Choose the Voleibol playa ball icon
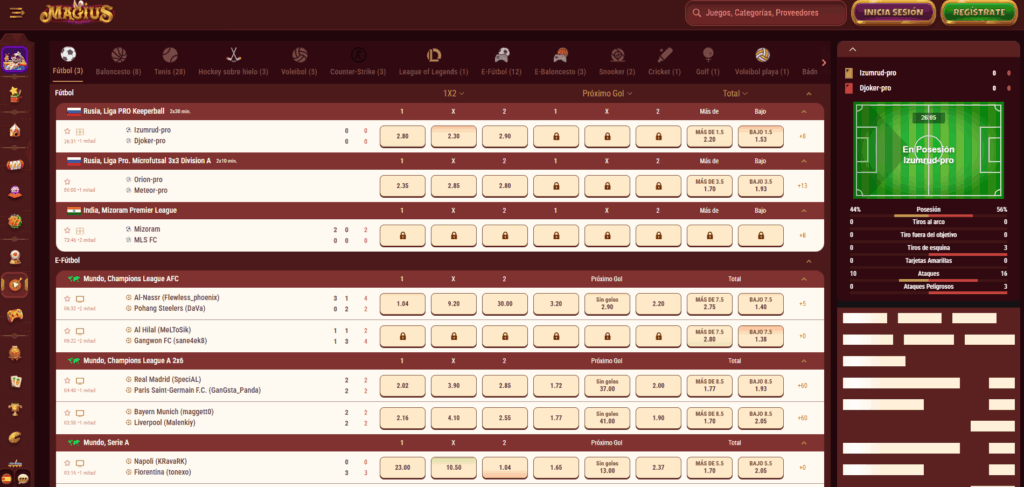 point(762,55)
